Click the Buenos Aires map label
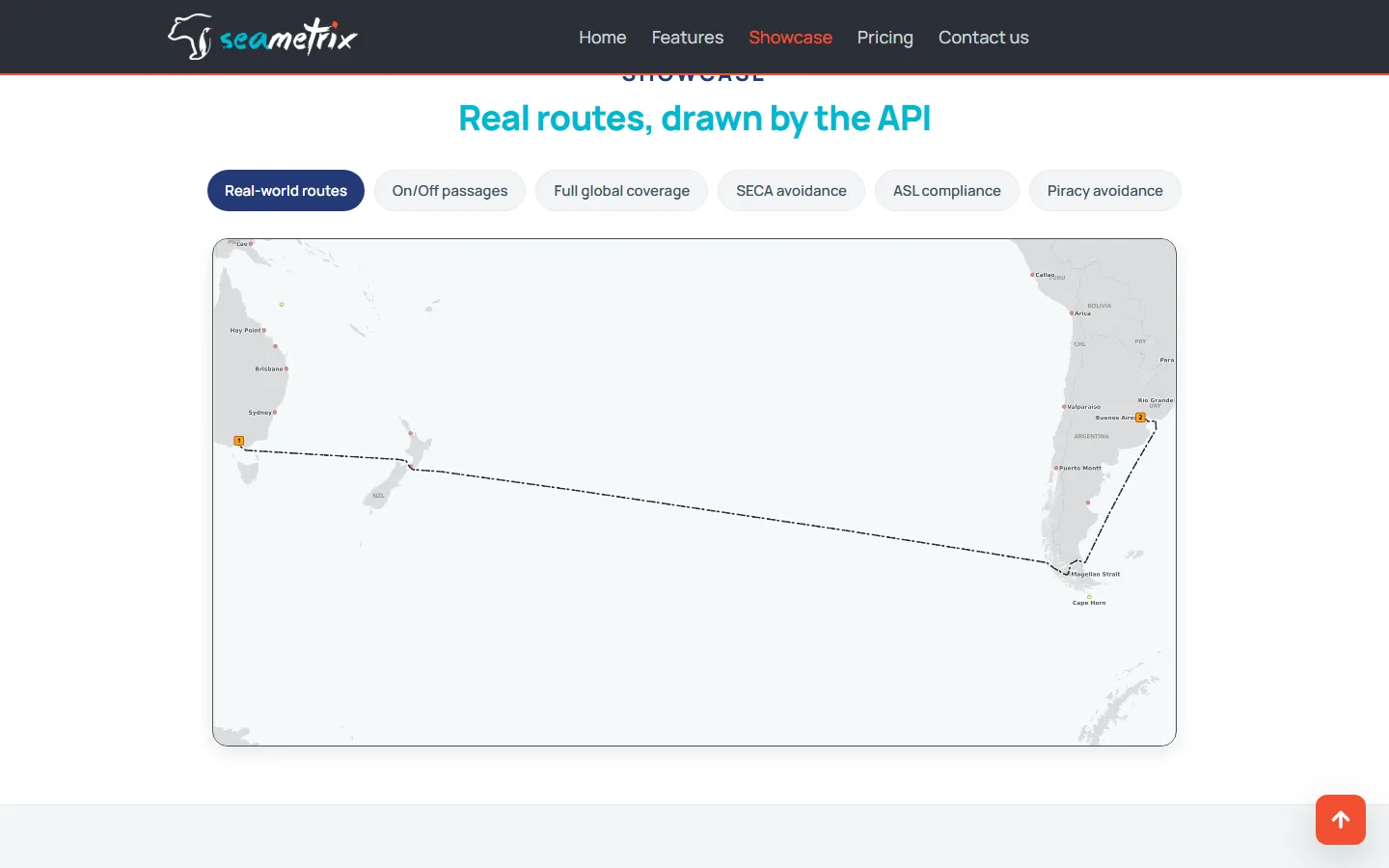This screenshot has height=868, width=1389. (1114, 418)
